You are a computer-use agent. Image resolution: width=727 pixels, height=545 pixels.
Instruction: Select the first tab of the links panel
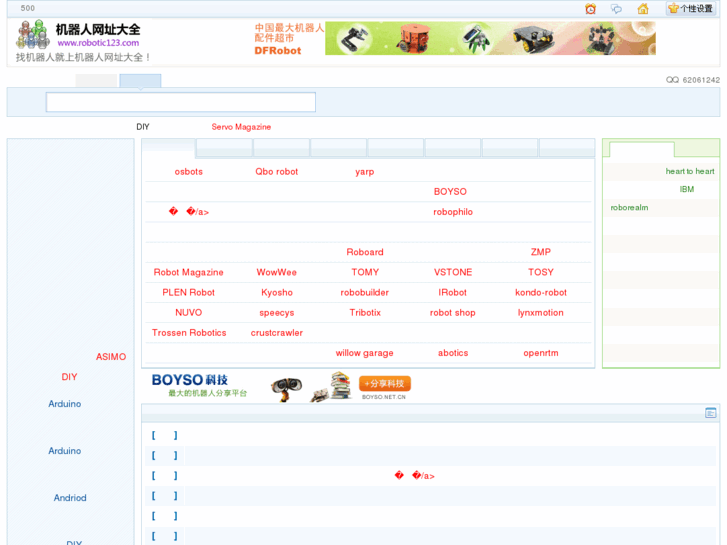point(168,147)
